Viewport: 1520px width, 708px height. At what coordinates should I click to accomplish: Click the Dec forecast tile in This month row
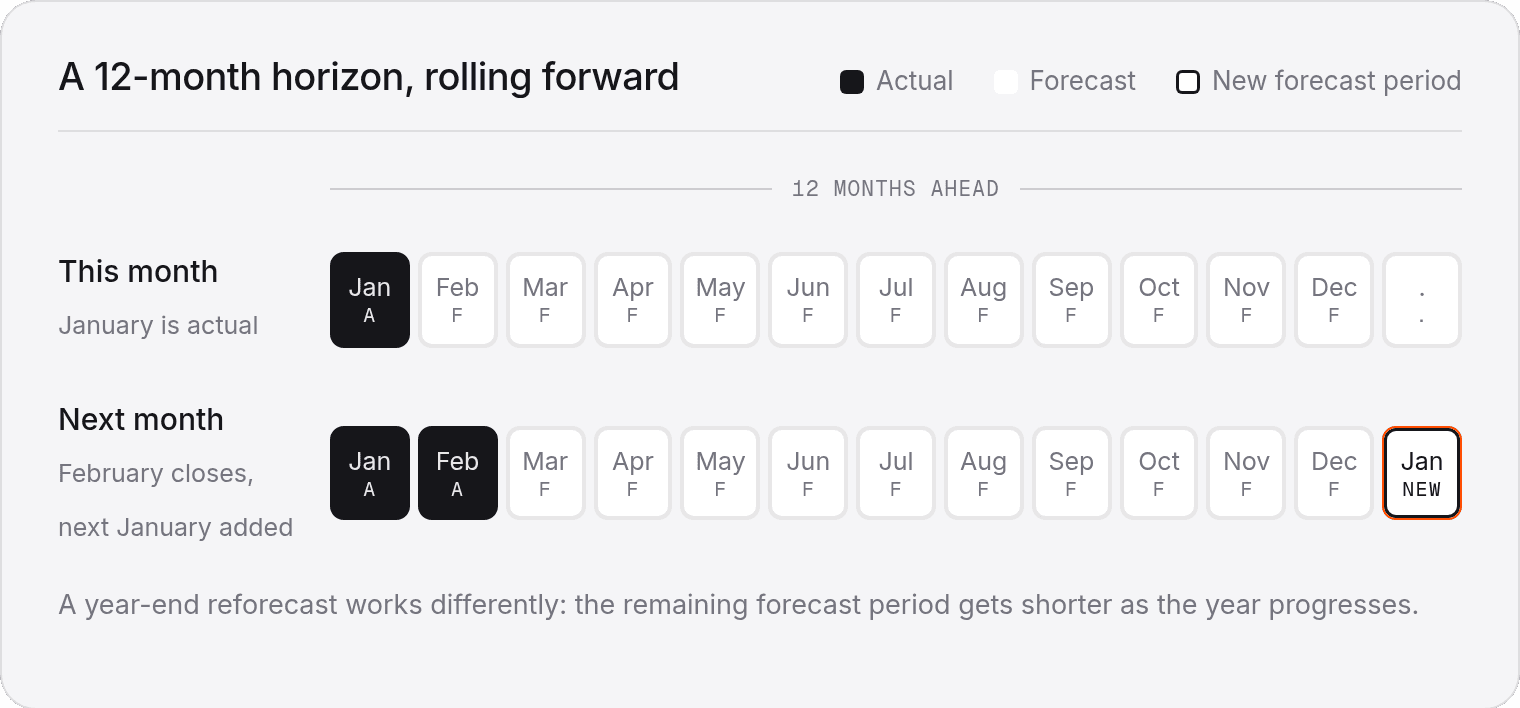click(1334, 300)
